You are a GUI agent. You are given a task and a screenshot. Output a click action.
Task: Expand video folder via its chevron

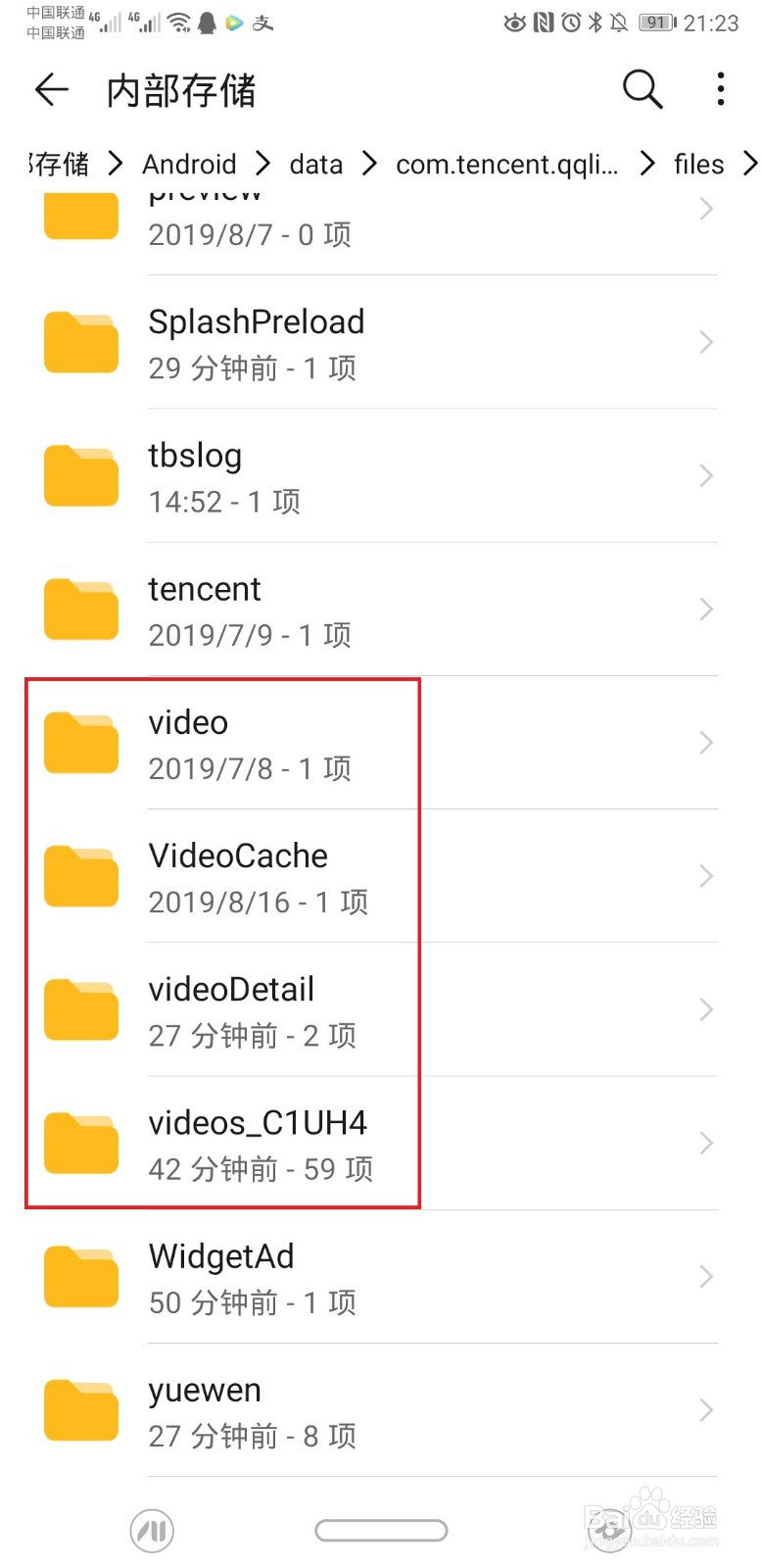706,743
